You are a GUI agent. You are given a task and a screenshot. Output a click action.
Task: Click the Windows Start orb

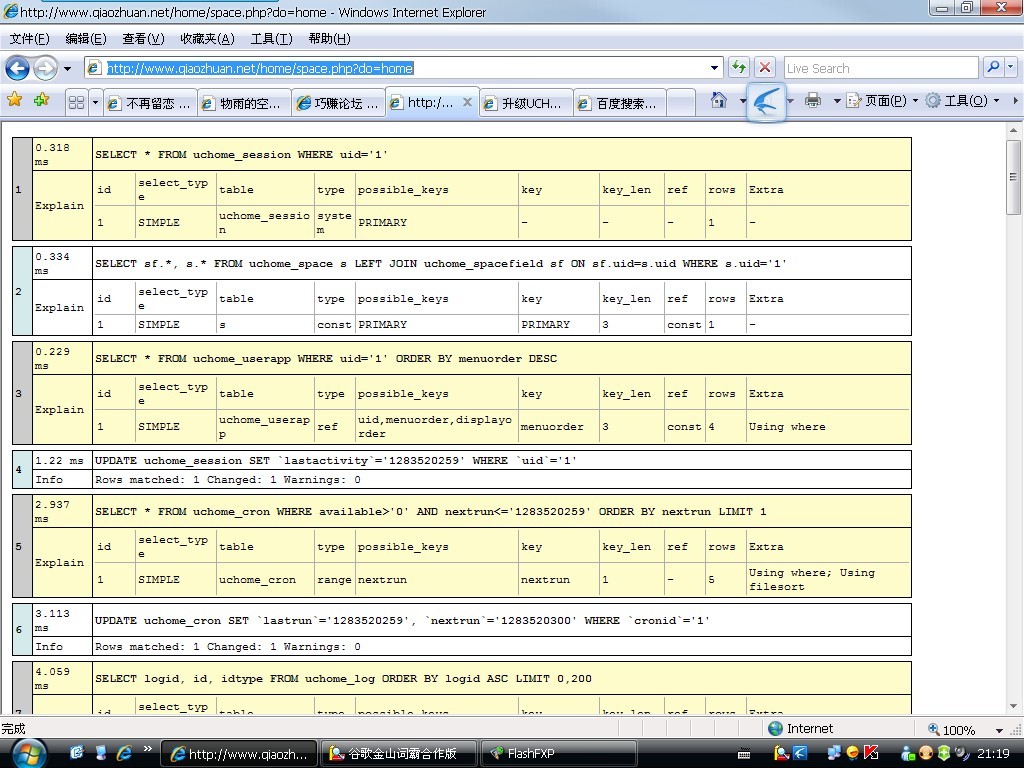pyautogui.click(x=29, y=754)
